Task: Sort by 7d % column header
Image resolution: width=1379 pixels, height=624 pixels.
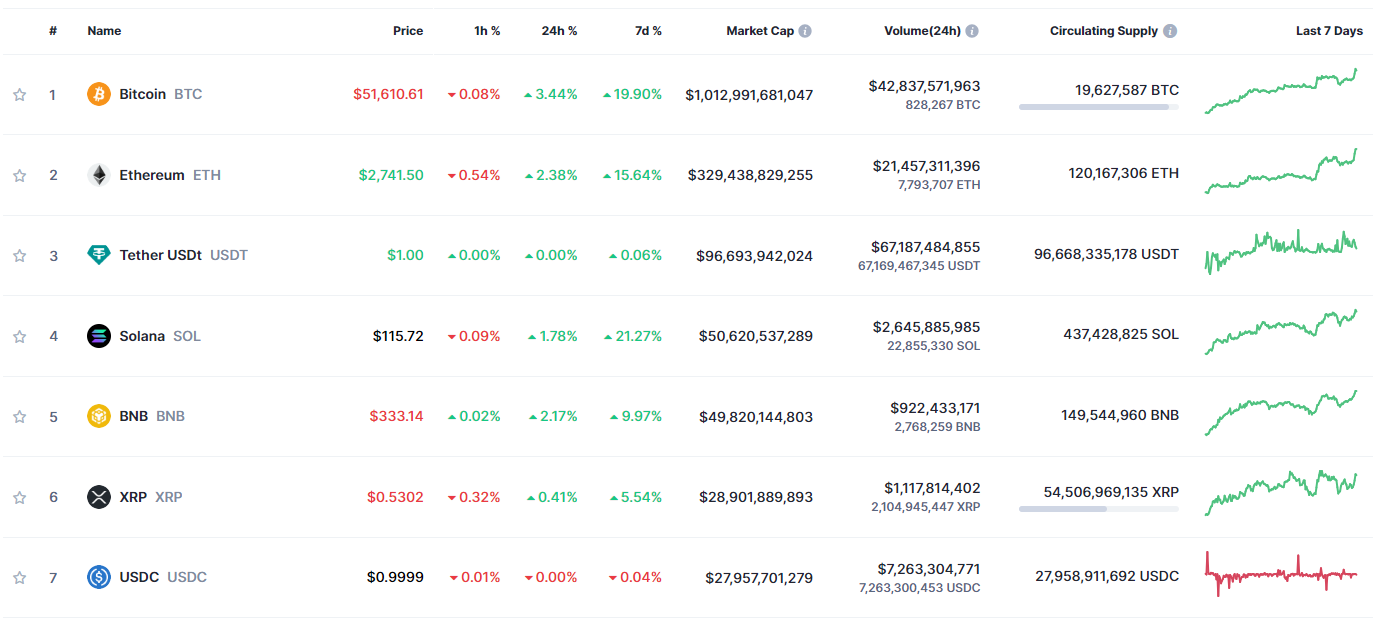Action: 648,31
